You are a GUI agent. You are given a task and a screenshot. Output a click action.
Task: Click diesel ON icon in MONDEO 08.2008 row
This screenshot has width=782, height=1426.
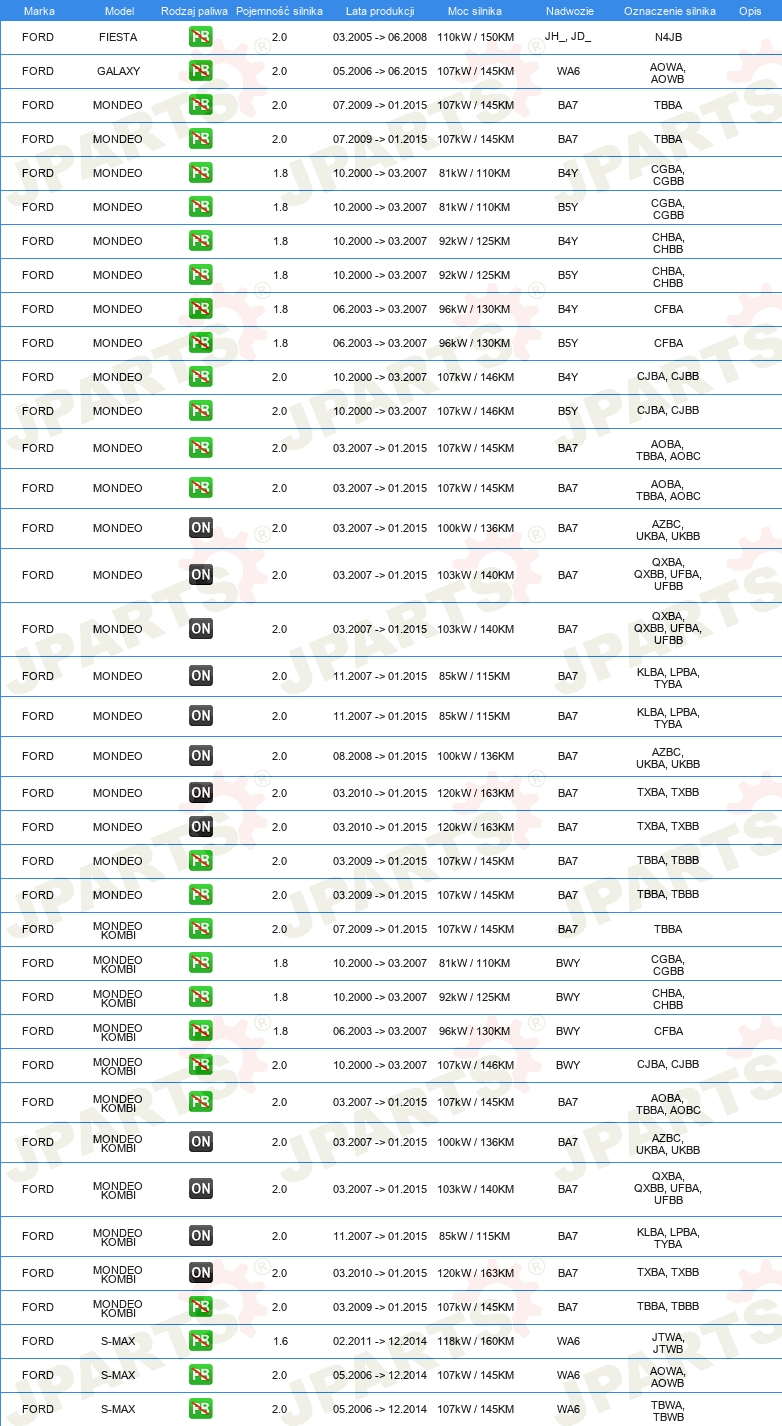click(x=200, y=756)
